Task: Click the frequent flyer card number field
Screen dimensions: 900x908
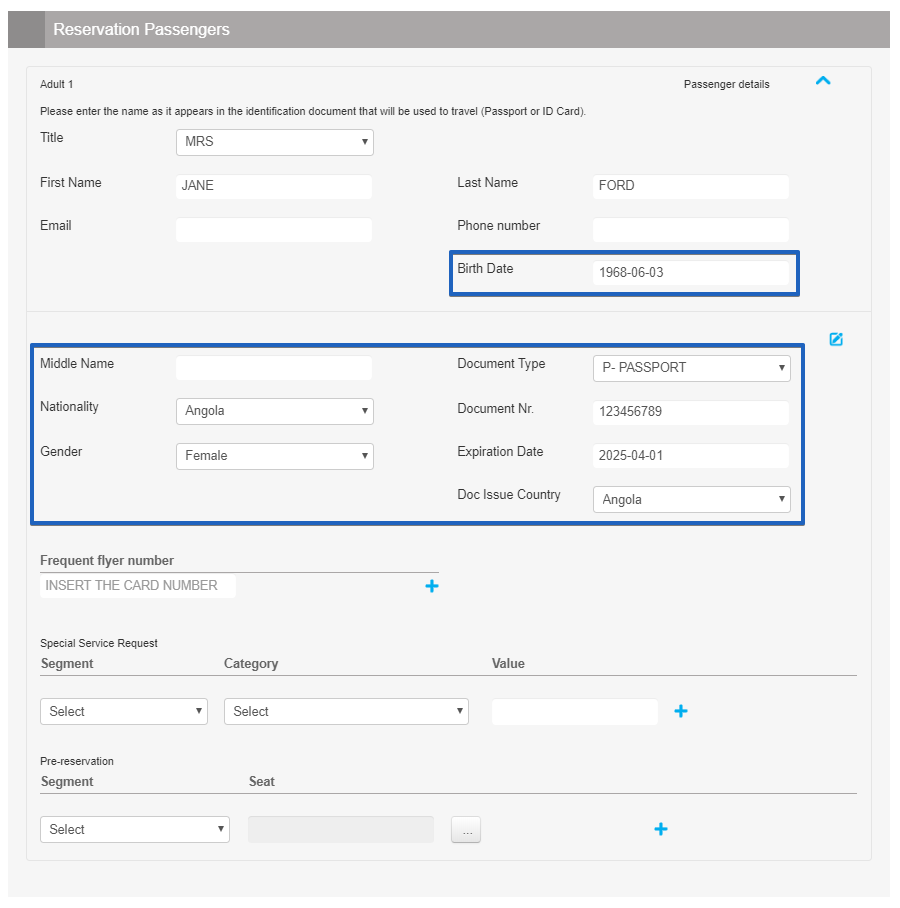Action: 138,586
